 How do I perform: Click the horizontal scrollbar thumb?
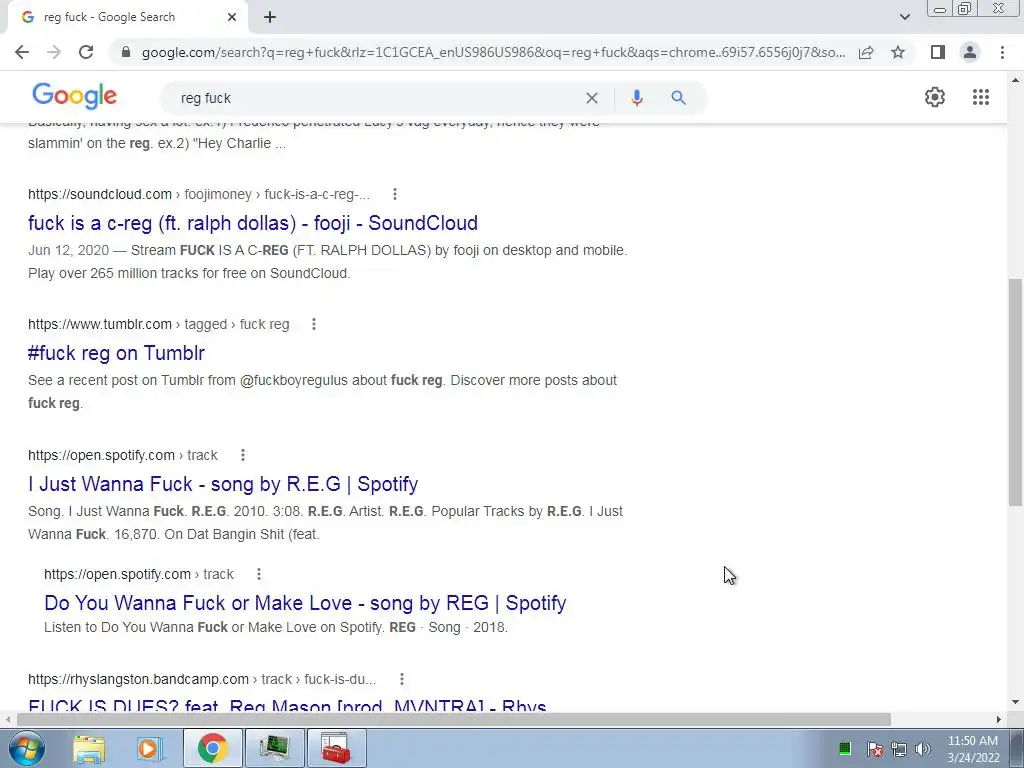pos(454,719)
